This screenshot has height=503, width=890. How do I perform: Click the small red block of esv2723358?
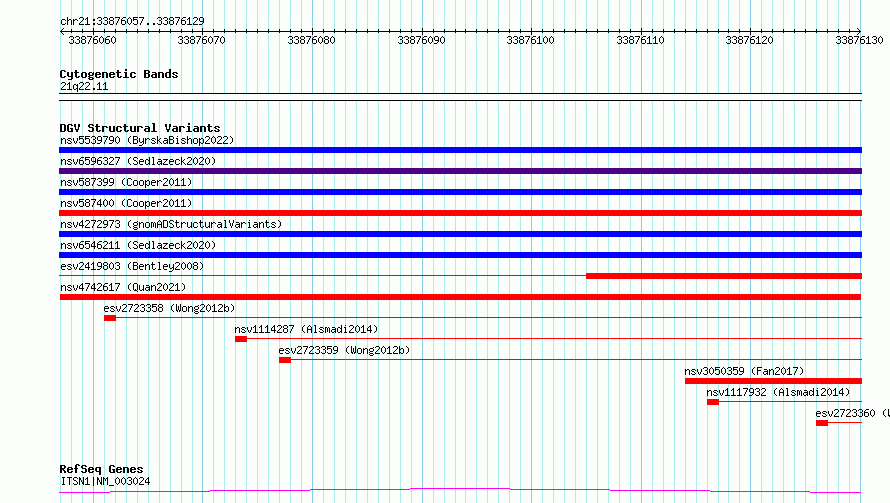click(x=110, y=318)
